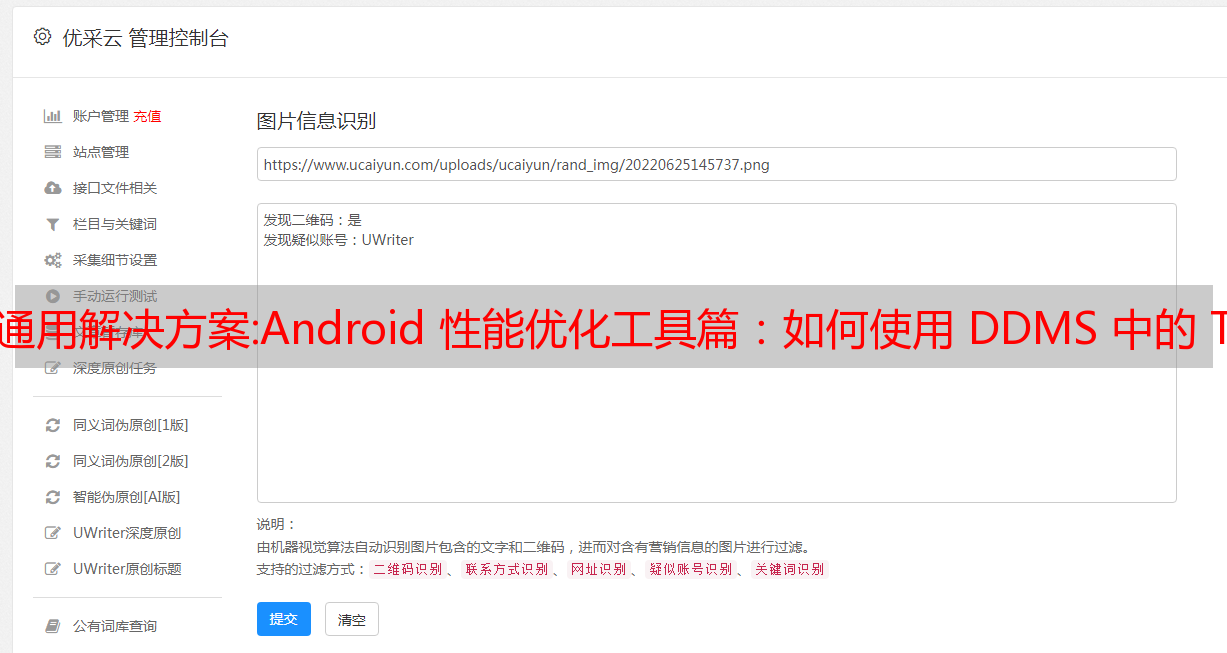Screen dimensions: 1227x653
Task: Click the refresh icon for 智能伪原创[AI版]
Action: 53,497
